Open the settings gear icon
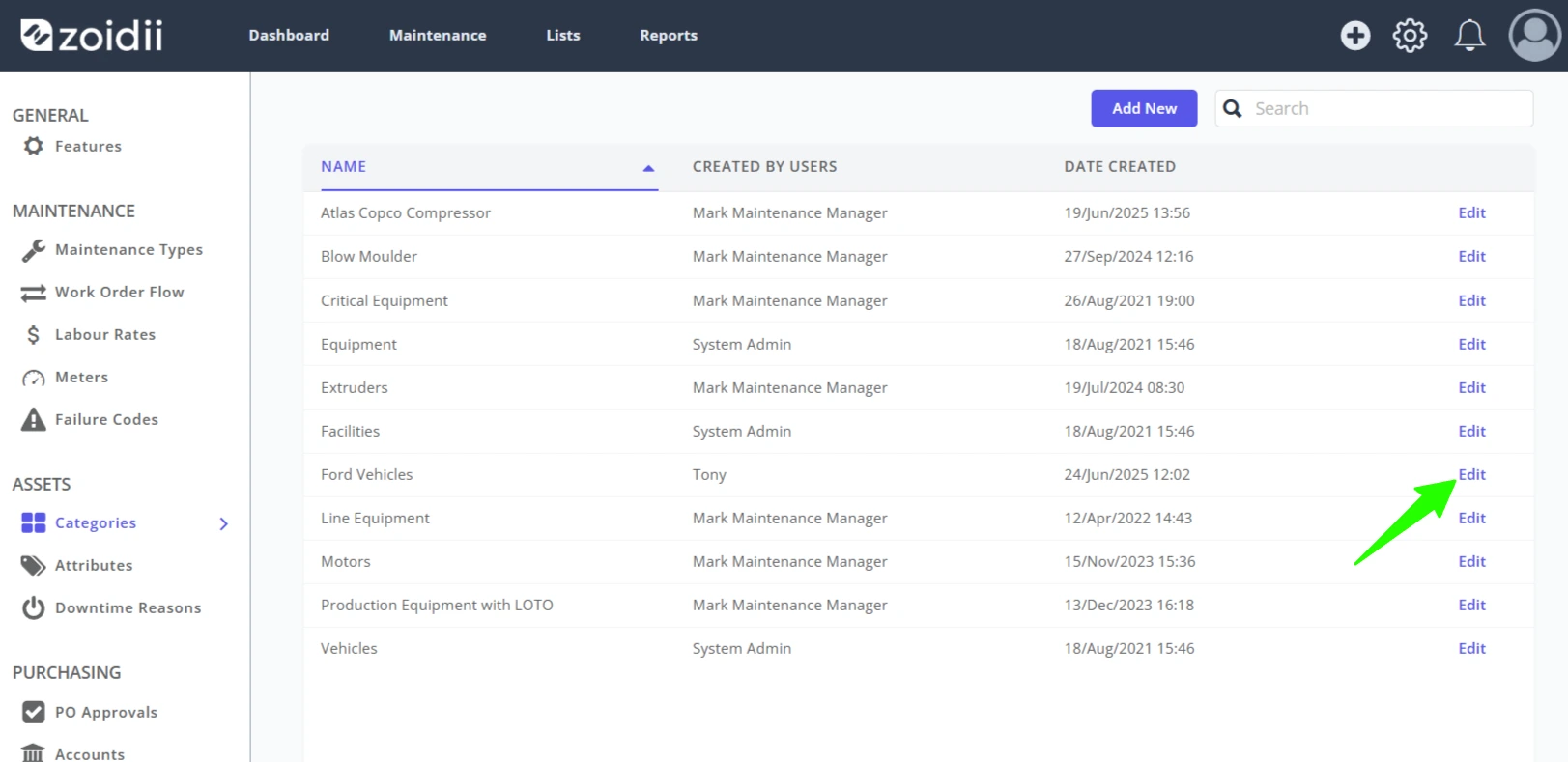1568x762 pixels. 1410,36
